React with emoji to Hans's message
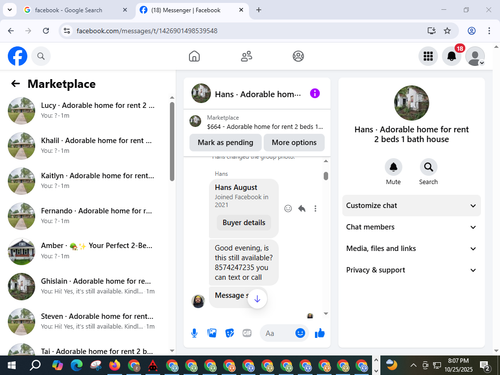Screen dimensions: 500x375 pyautogui.click(x=288, y=209)
